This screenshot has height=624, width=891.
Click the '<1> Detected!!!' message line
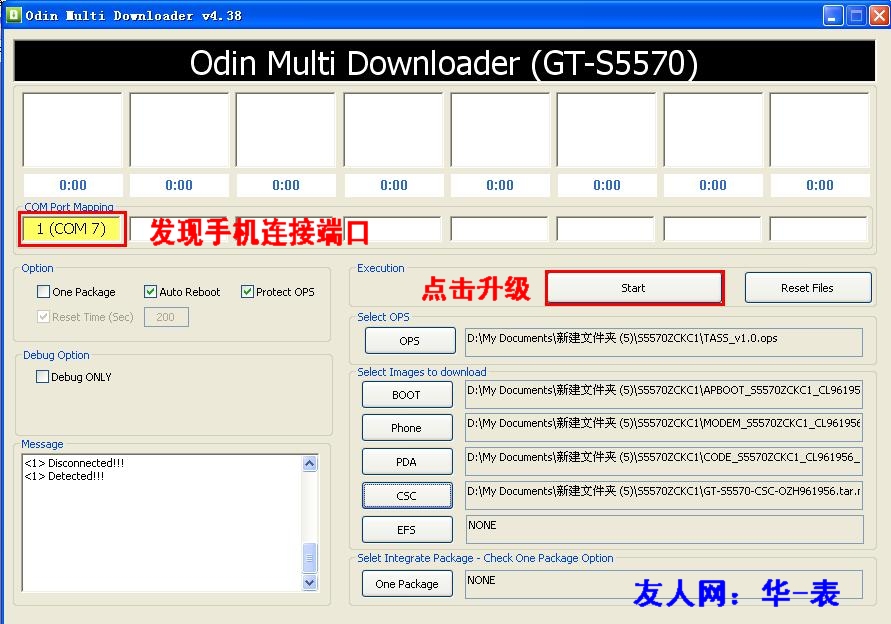pyautogui.click(x=65, y=476)
